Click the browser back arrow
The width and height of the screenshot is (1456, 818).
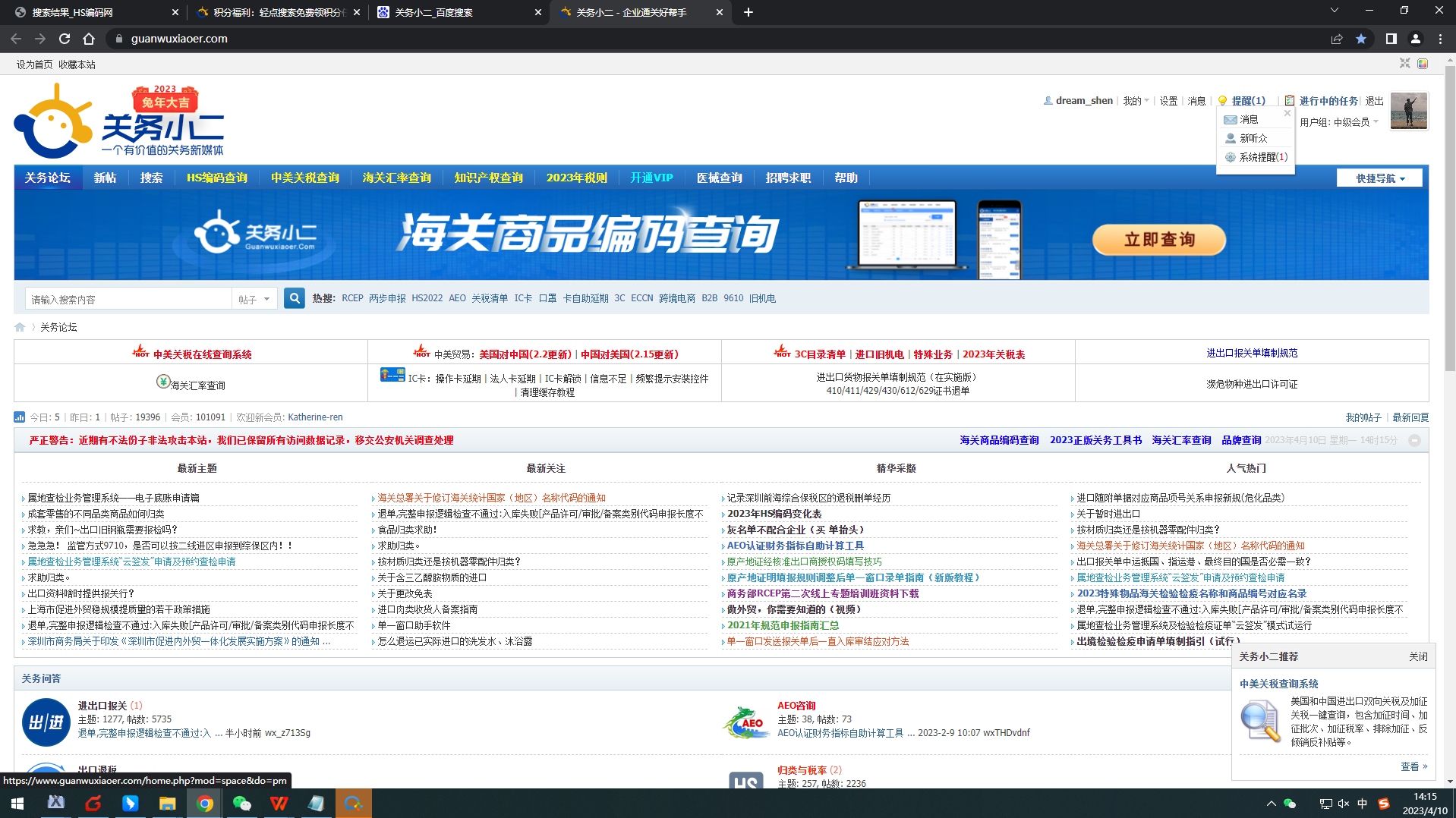pyautogui.click(x=16, y=39)
